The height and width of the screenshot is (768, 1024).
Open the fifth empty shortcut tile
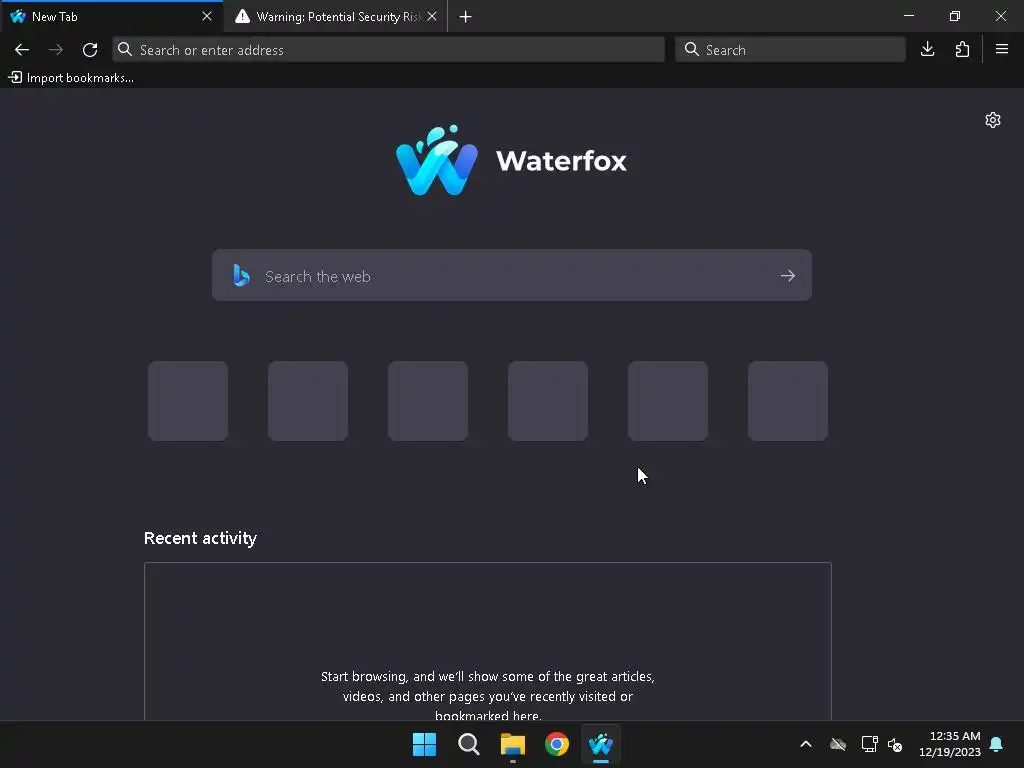click(x=667, y=401)
